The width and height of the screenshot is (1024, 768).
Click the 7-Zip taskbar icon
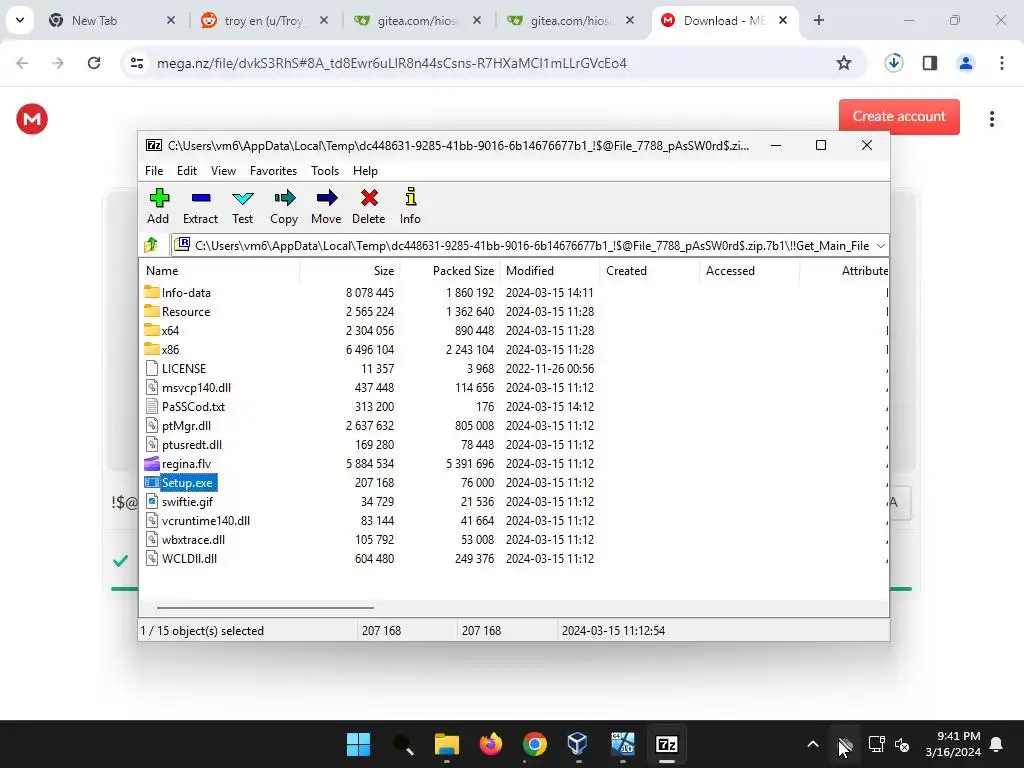point(666,744)
